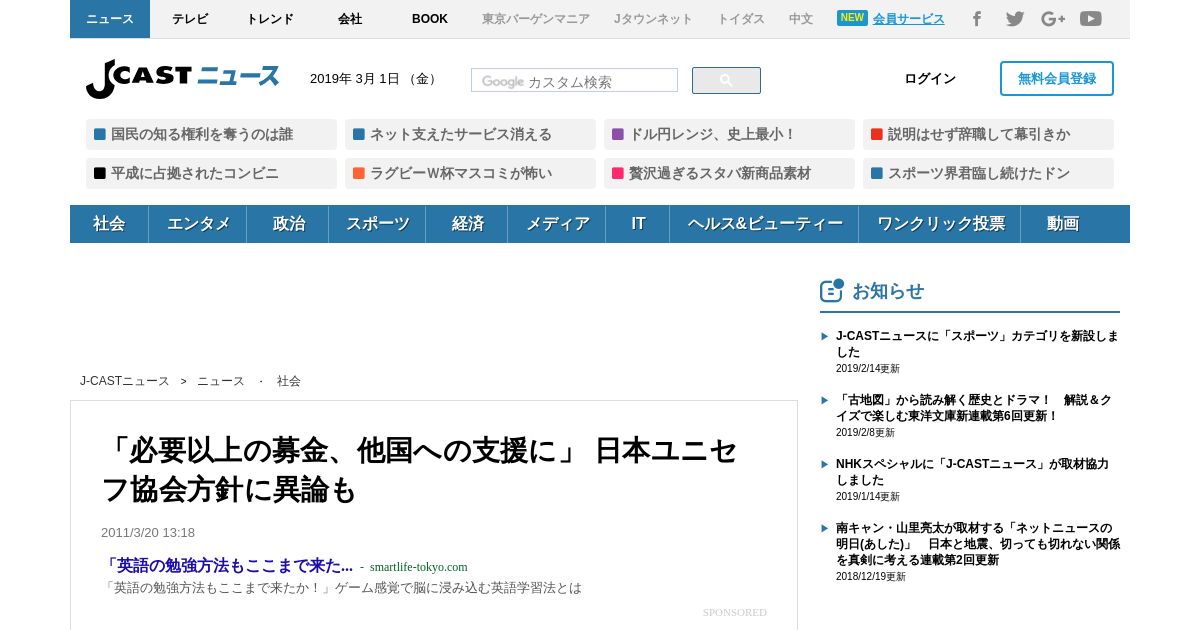This screenshot has height=630, width=1200.
Task: Open headline 平成に占拠されたコンビニ
Action: pyautogui.click(x=211, y=173)
